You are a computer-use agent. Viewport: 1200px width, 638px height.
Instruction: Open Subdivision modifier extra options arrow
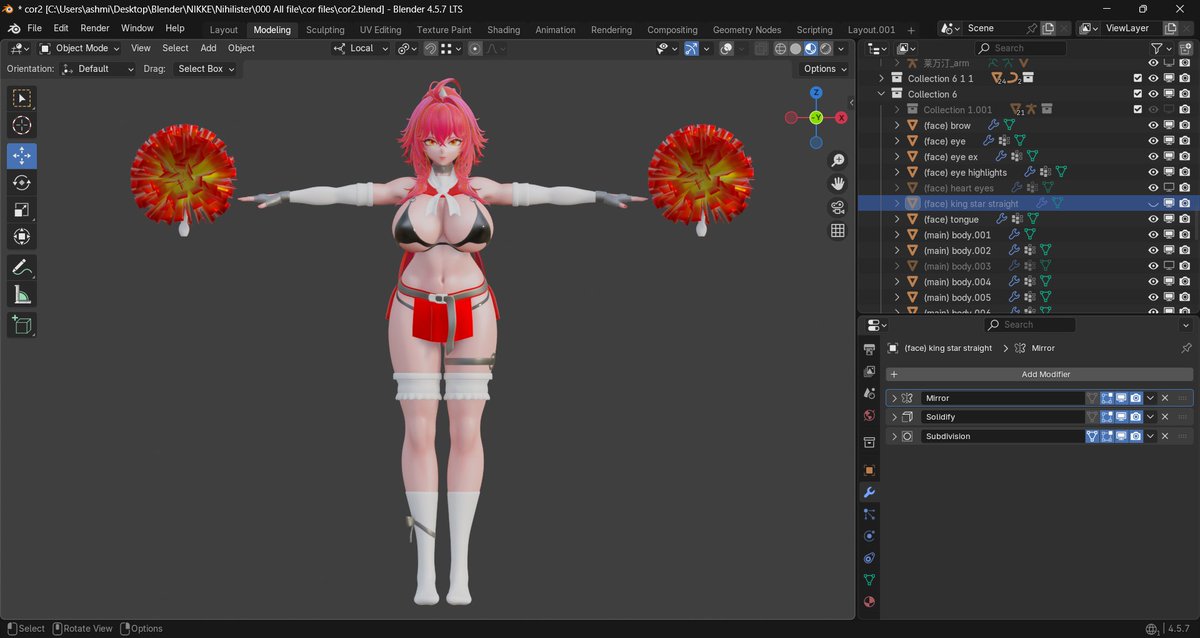(1151, 436)
